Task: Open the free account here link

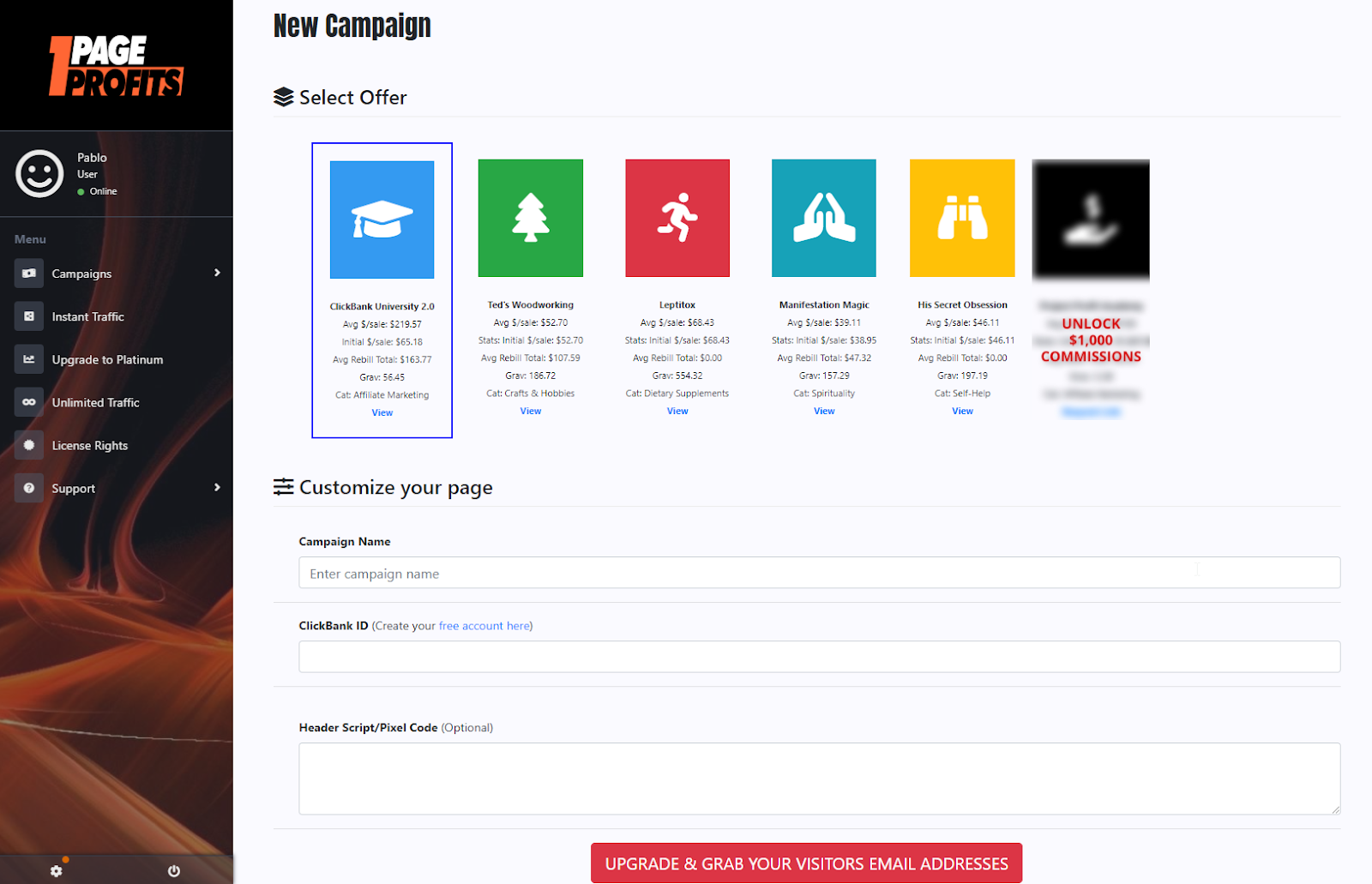Action: (x=484, y=626)
